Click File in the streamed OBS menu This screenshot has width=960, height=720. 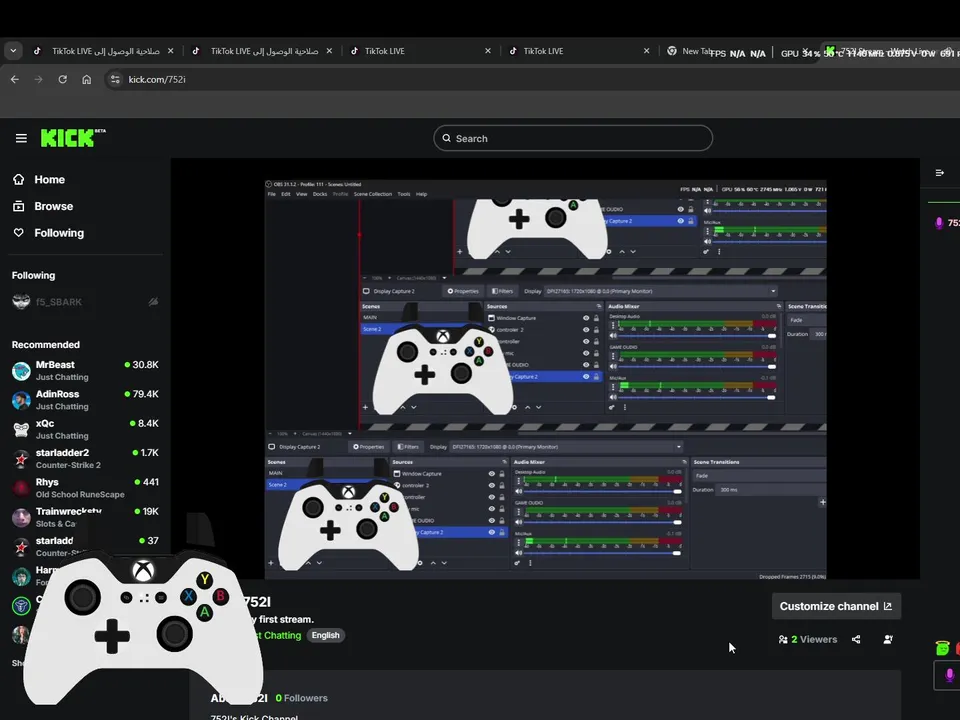(x=271, y=194)
